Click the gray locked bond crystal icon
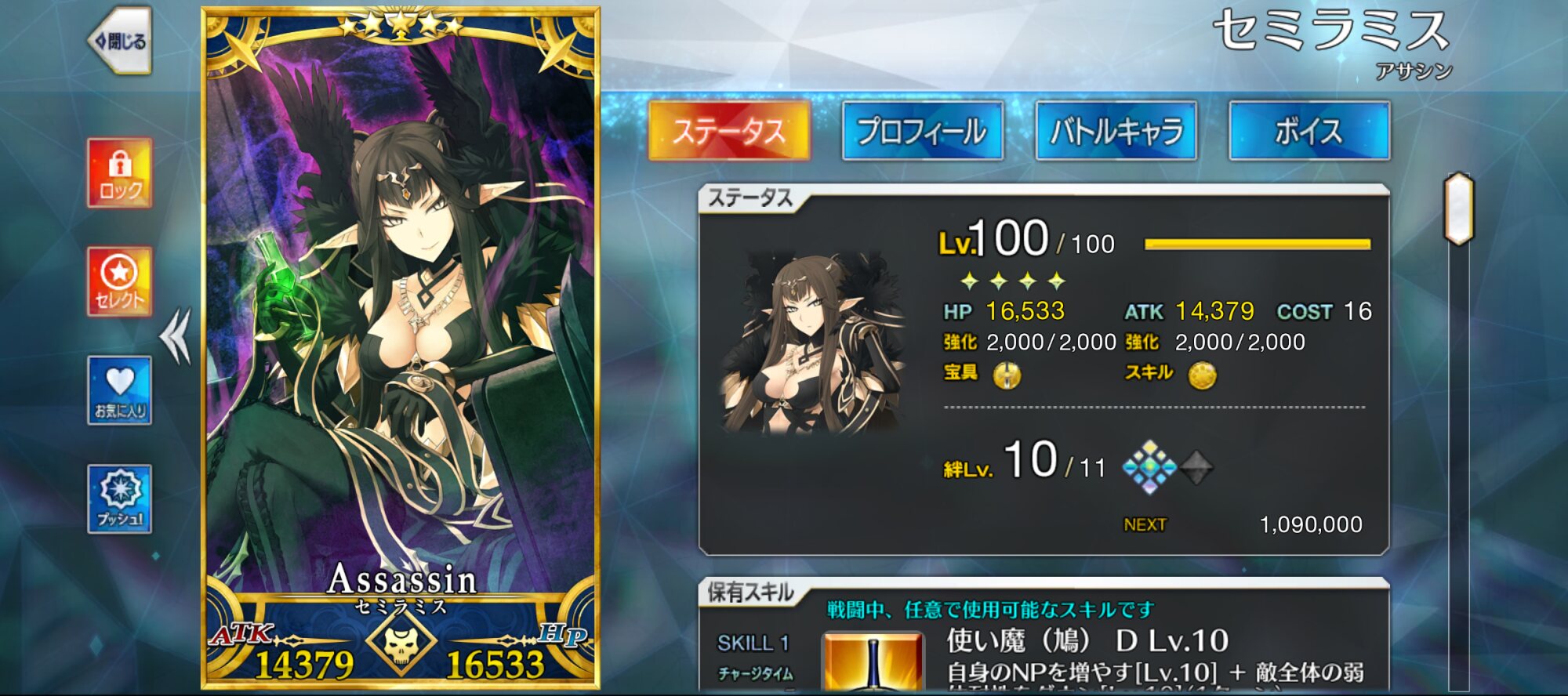This screenshot has width=1568, height=696. [1196, 468]
